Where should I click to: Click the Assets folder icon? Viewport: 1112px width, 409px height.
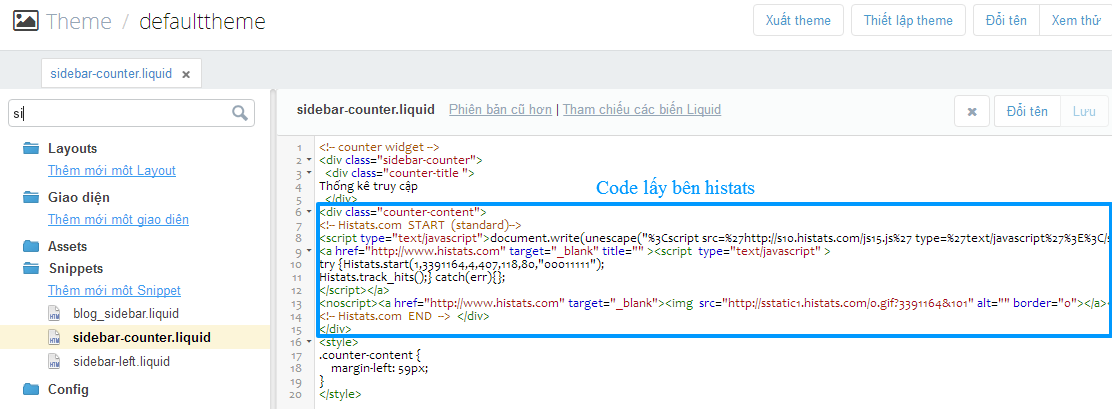click(31, 246)
